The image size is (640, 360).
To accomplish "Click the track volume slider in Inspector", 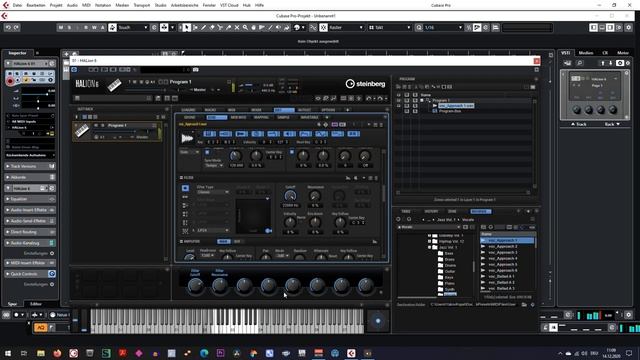I will coord(37,94).
